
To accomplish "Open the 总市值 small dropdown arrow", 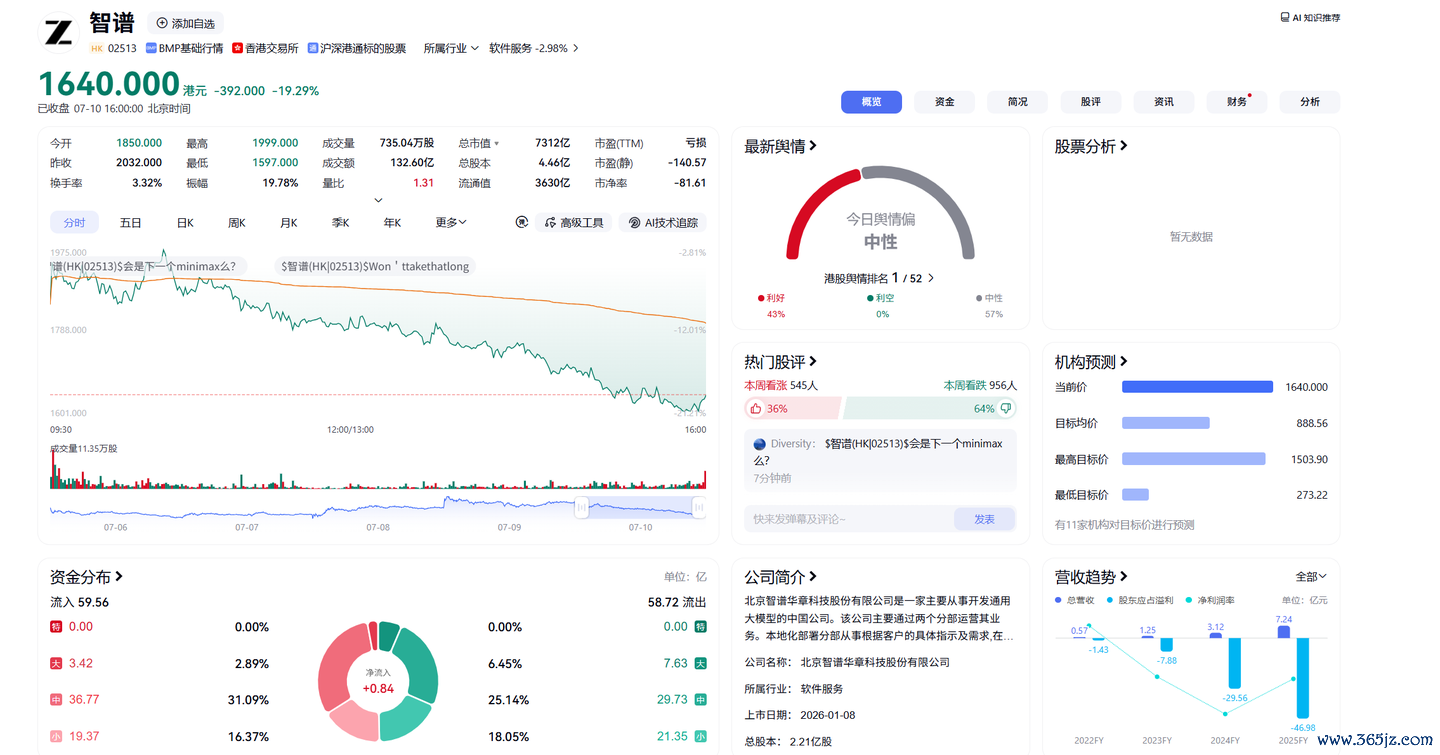I will click(497, 144).
